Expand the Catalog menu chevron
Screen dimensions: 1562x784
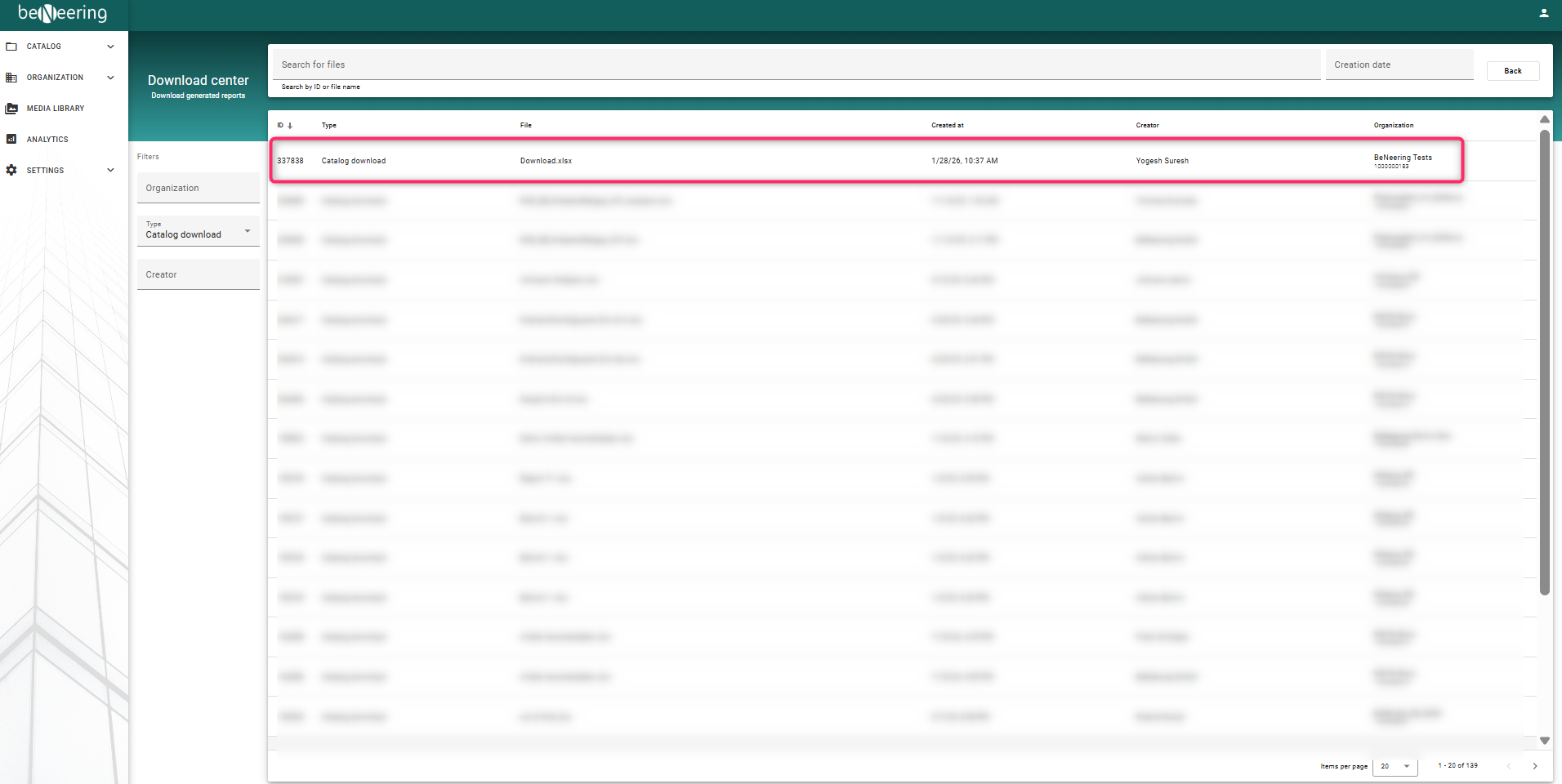pos(110,47)
